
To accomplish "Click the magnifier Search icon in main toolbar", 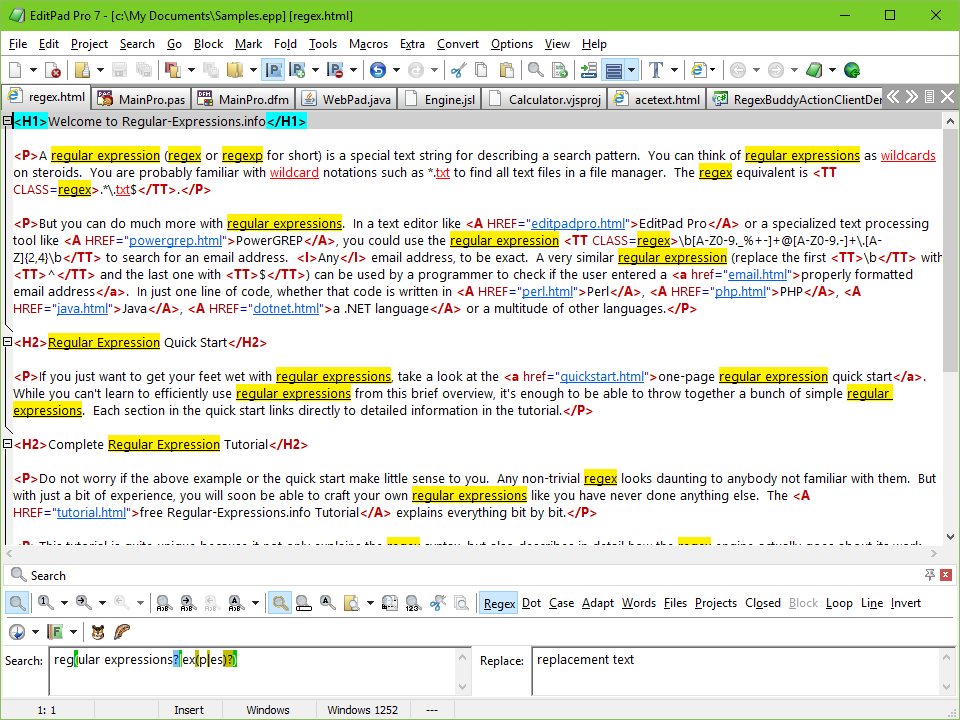I will coord(536,70).
